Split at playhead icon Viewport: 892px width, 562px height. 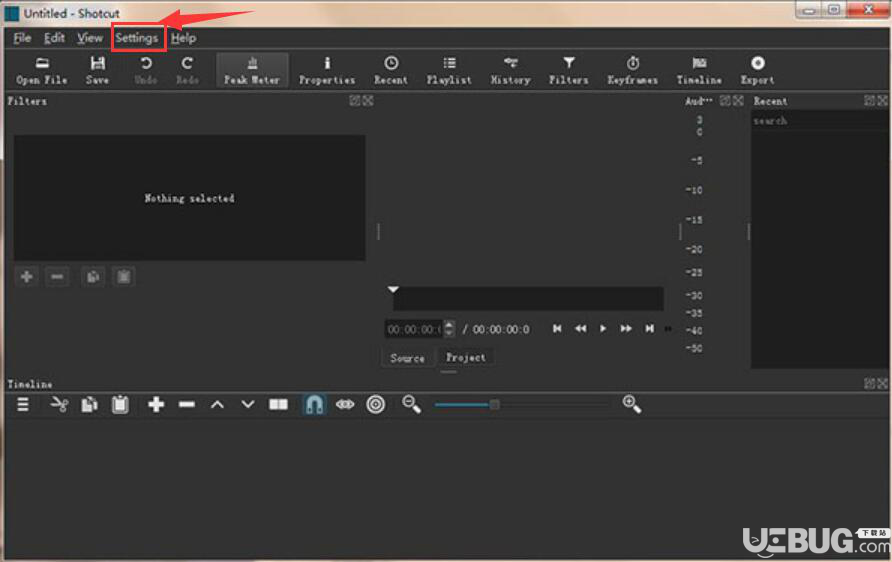click(x=278, y=404)
